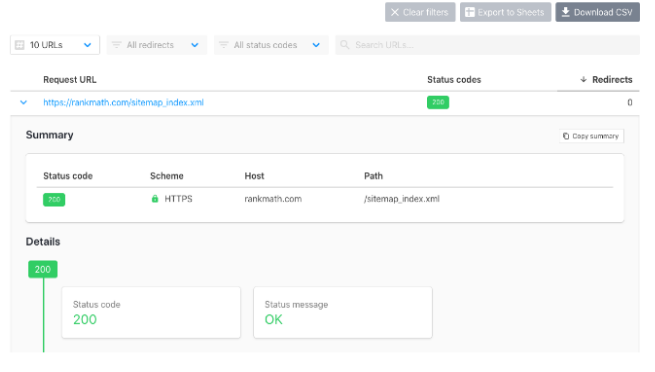Screen dimensions: 655x372
Task: Collapse the rankmath sitemap row chevron
Action: point(23,102)
